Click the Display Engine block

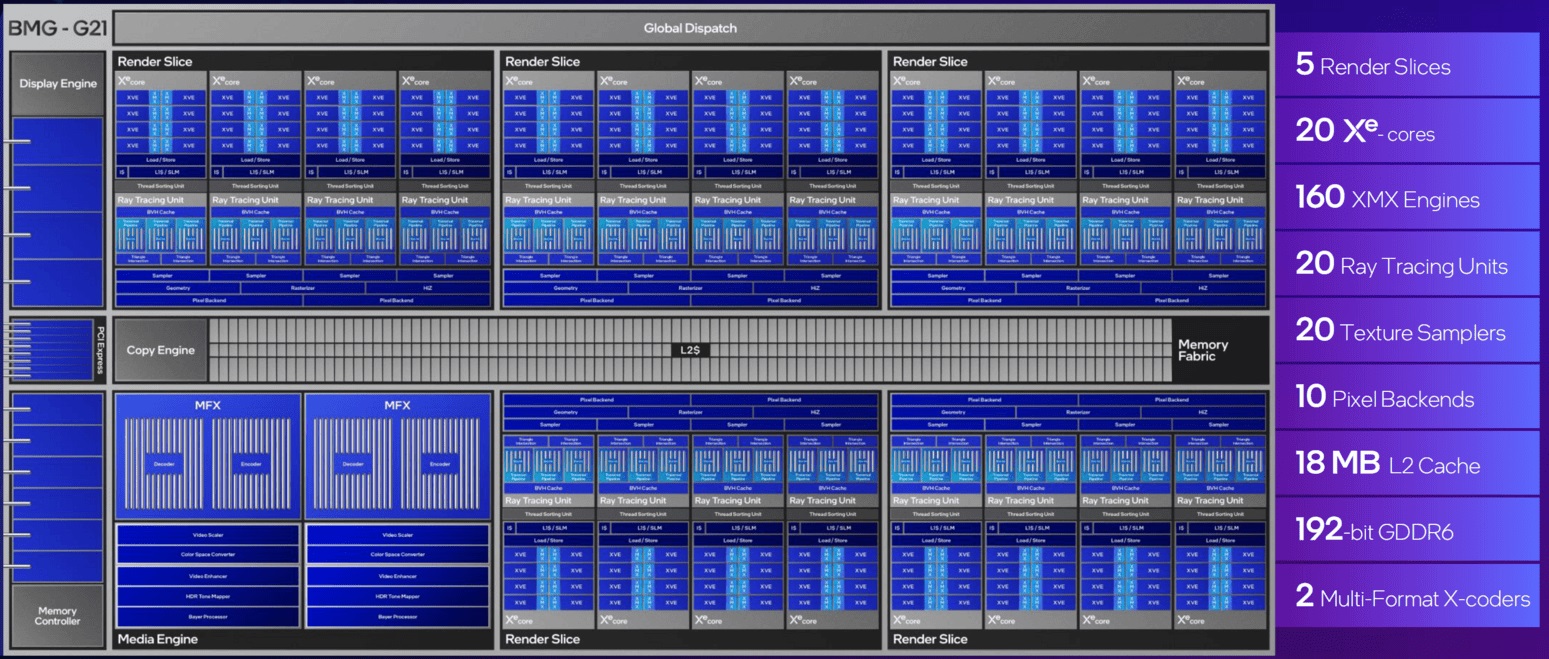pos(58,84)
